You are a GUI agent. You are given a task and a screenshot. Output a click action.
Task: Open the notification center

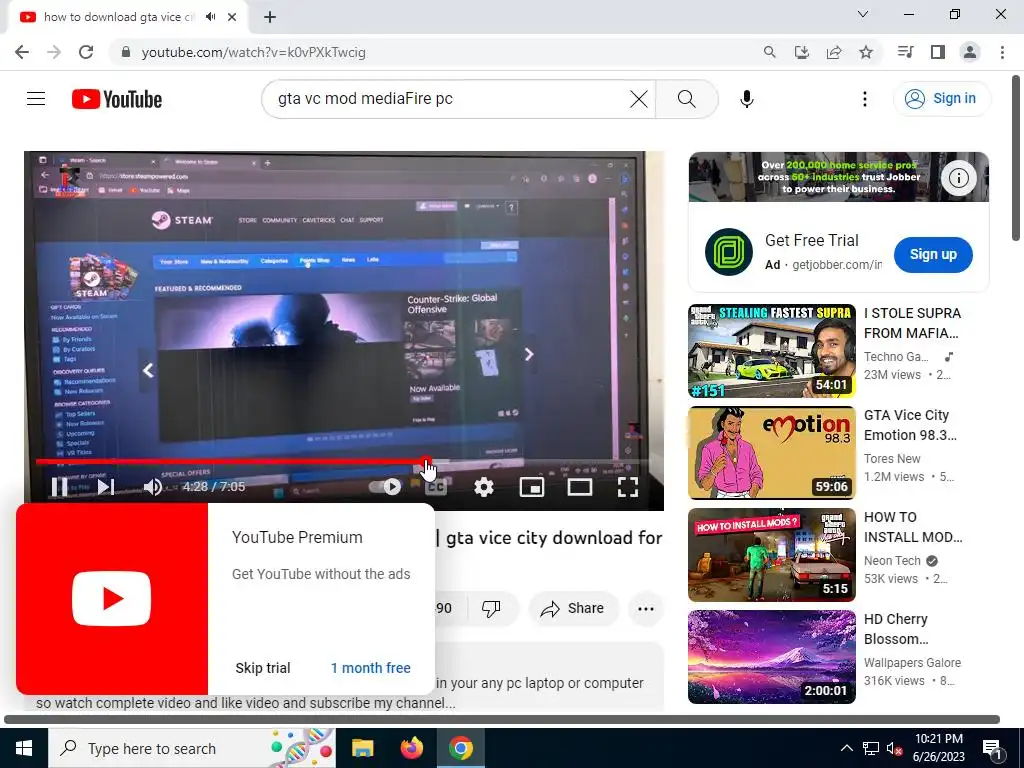coord(991,748)
